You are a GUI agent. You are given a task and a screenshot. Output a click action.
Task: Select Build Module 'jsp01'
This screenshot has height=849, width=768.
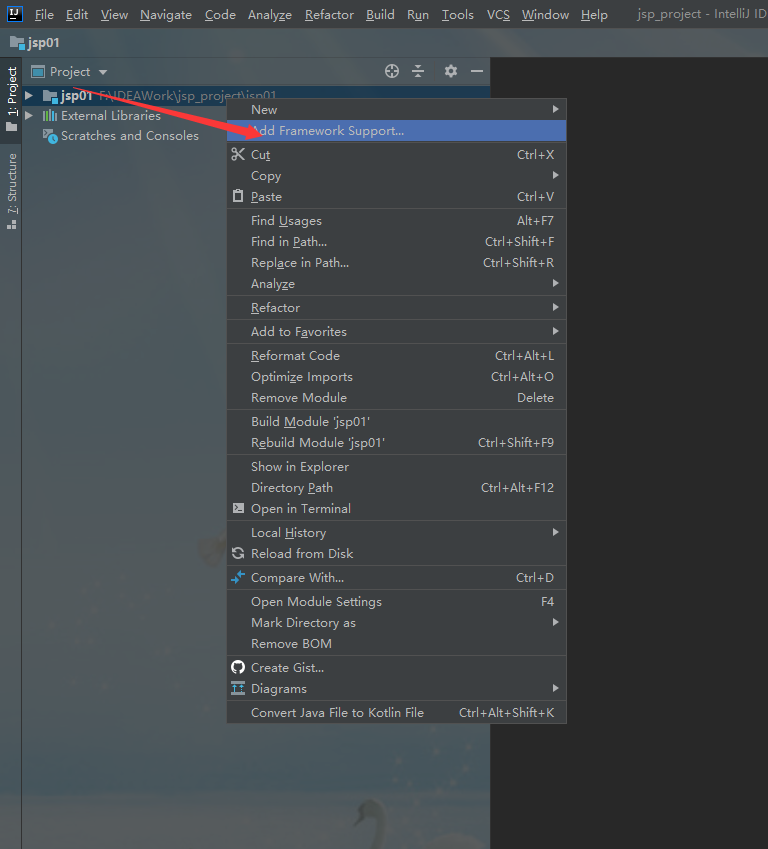(x=396, y=421)
